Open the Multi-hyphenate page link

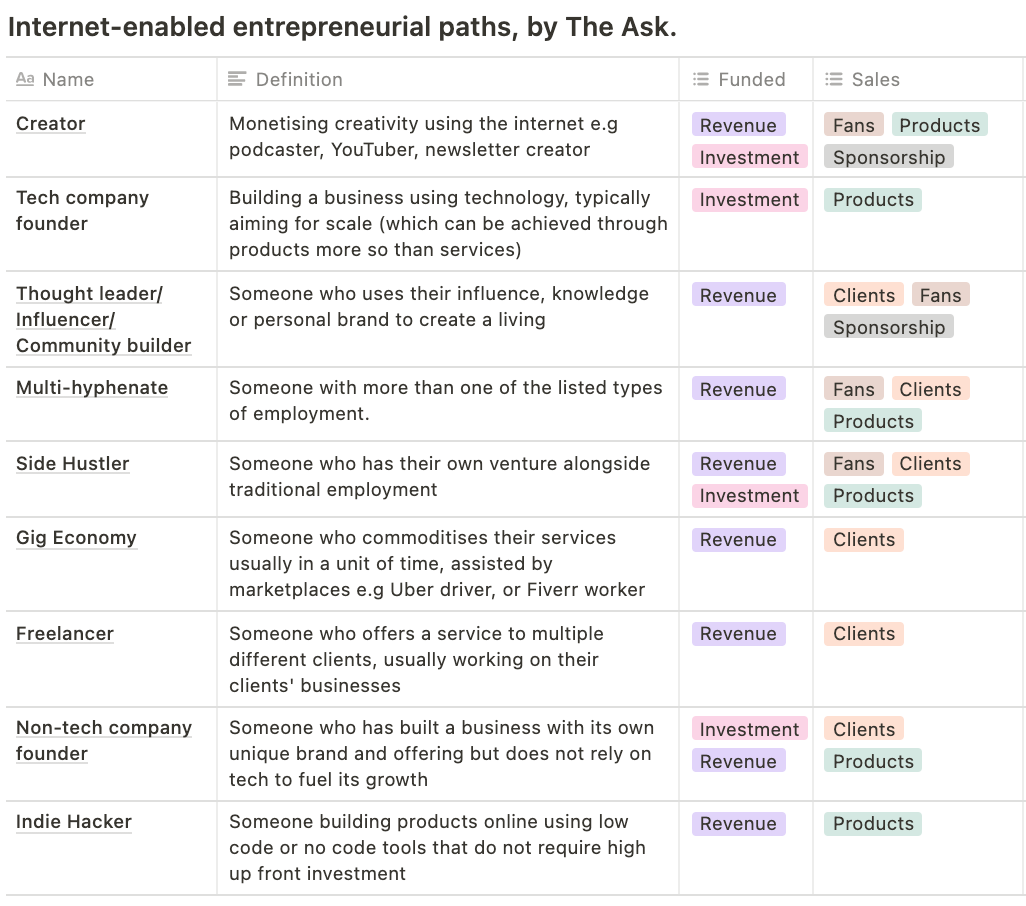click(x=91, y=387)
